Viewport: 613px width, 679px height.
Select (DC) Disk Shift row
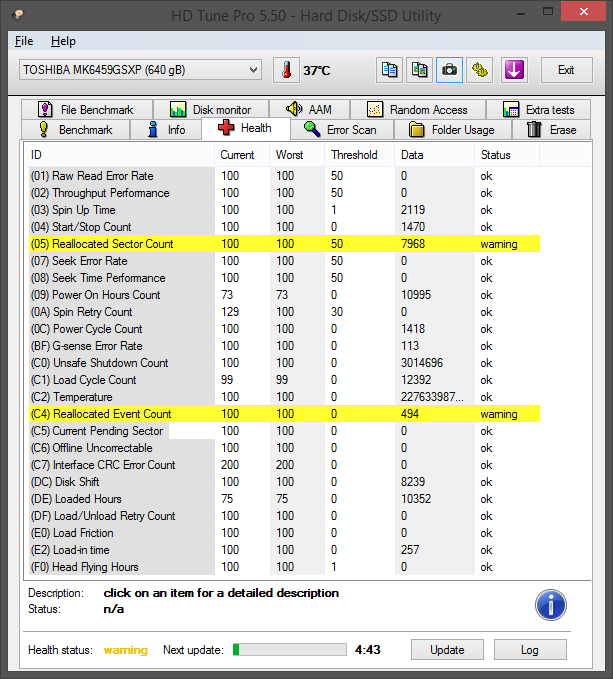284,482
